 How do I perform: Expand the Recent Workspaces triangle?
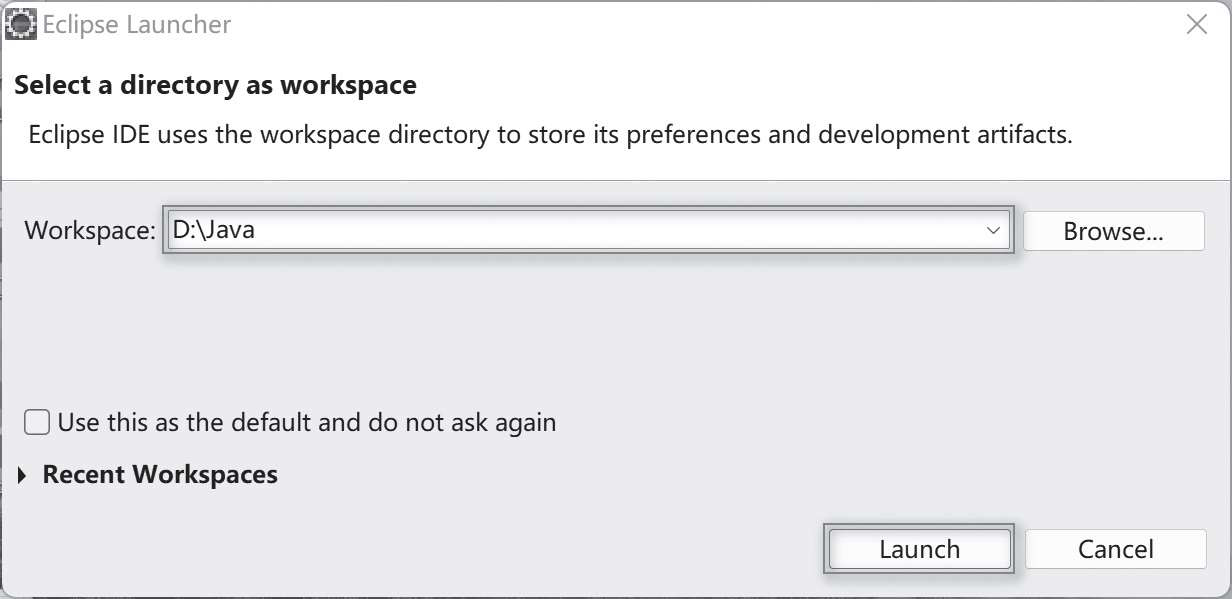[x=24, y=475]
